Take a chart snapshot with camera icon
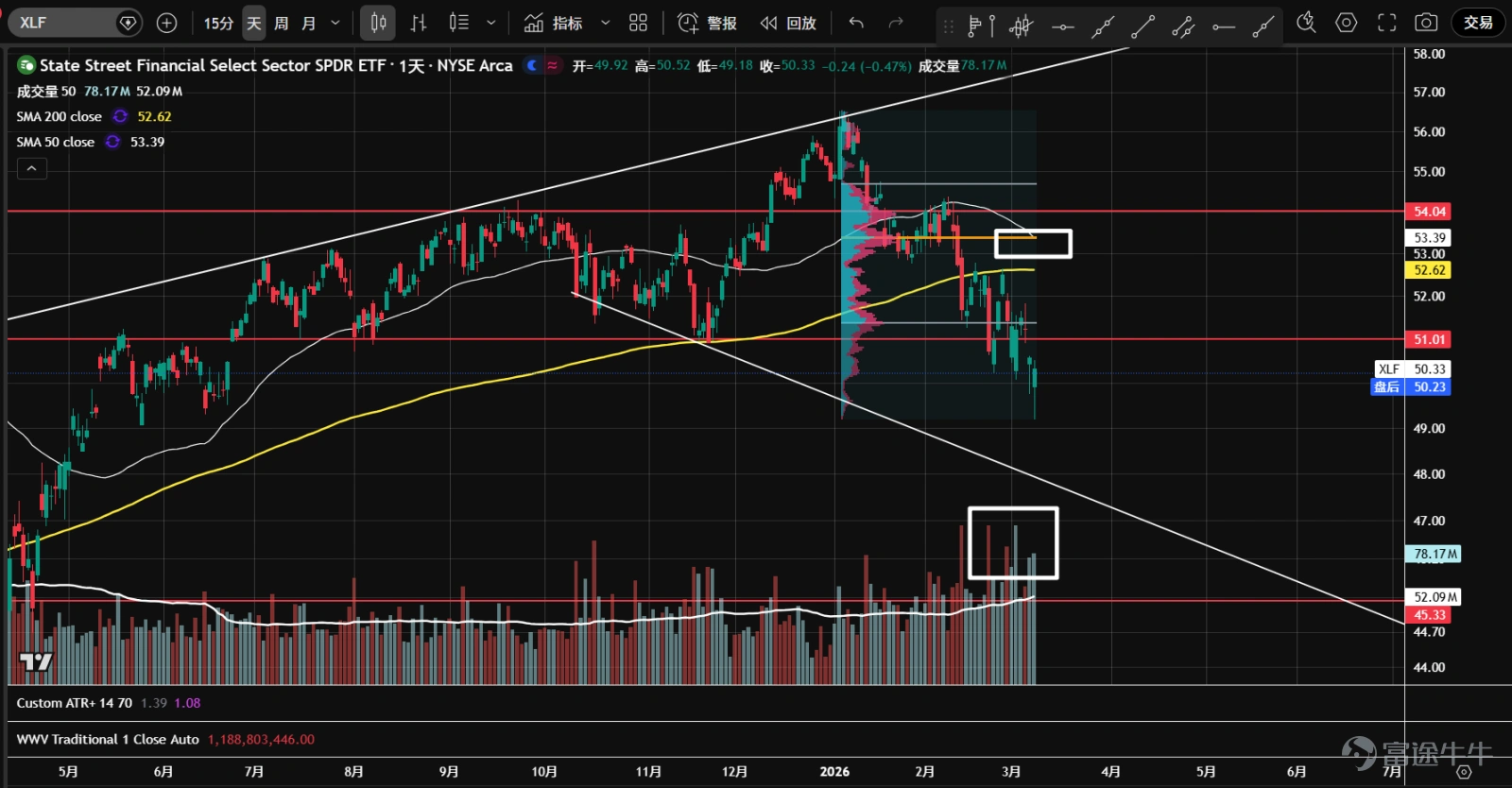This screenshot has height=788, width=1512. [x=1426, y=23]
